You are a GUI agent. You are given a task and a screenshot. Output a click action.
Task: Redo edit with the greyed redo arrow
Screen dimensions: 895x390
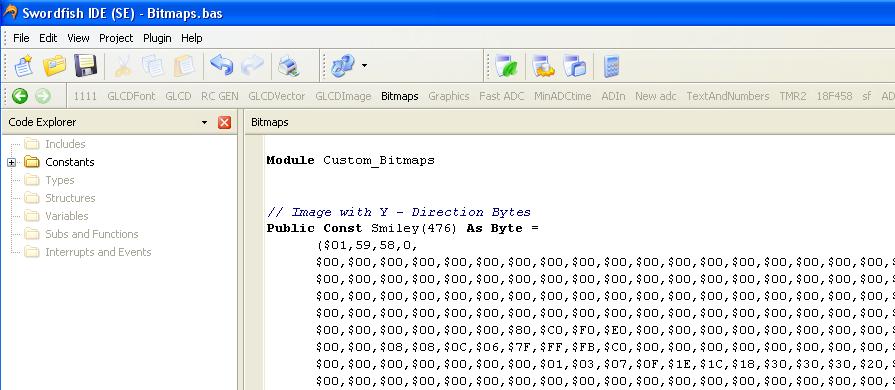click(x=252, y=66)
